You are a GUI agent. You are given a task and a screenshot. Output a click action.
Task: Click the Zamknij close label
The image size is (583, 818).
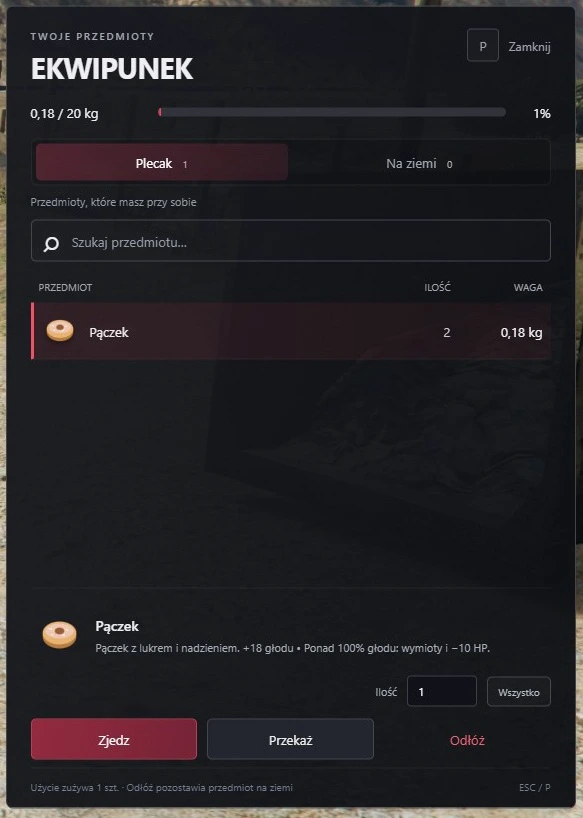529,47
